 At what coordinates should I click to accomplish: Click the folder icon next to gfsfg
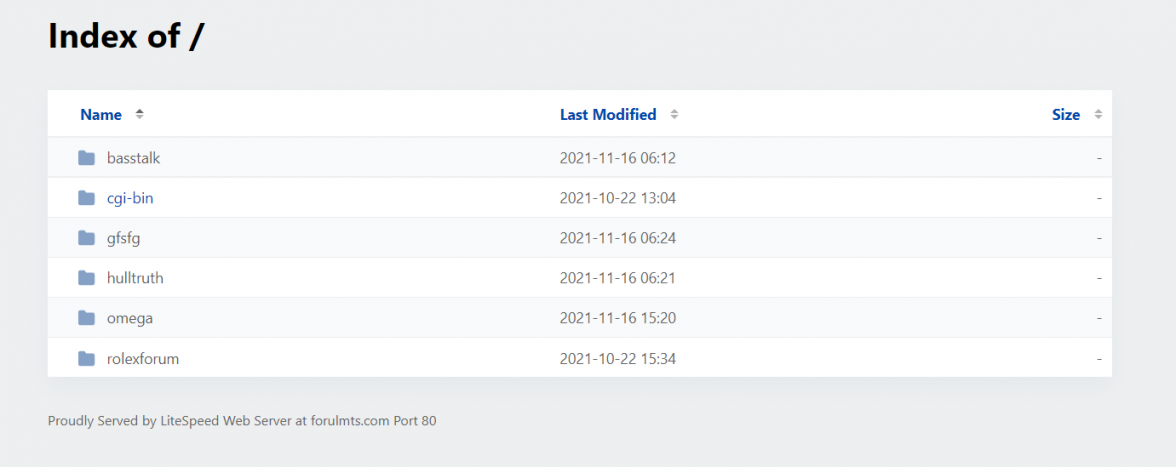87,238
